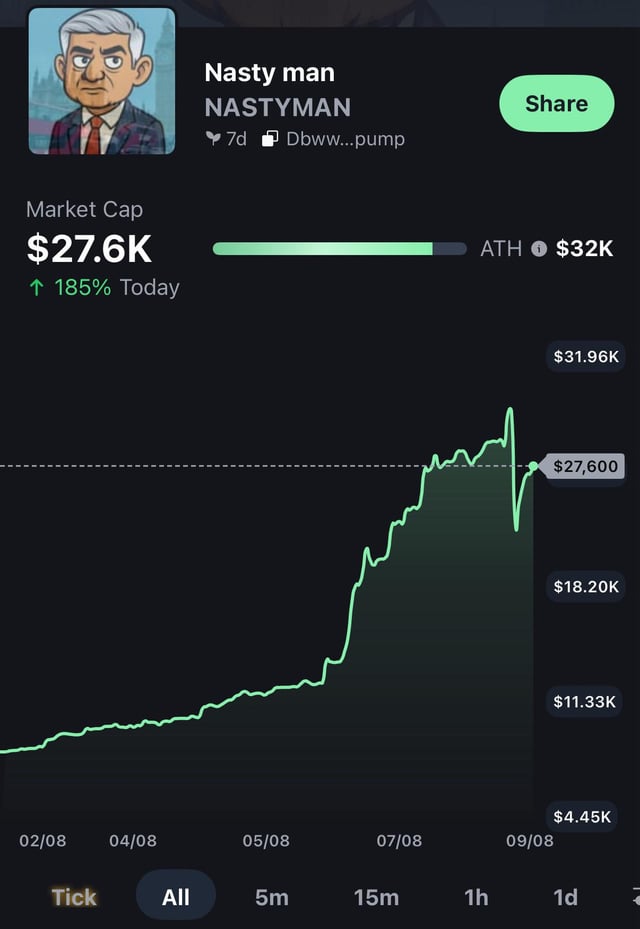Tap the $31.96K price axis label
Viewport: 640px width, 929px height.
click(586, 356)
